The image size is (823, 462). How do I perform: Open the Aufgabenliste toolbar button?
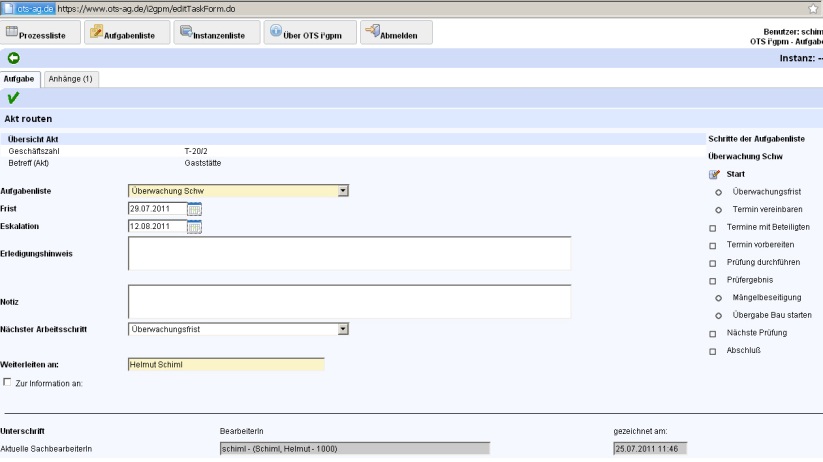pyautogui.click(x=125, y=33)
